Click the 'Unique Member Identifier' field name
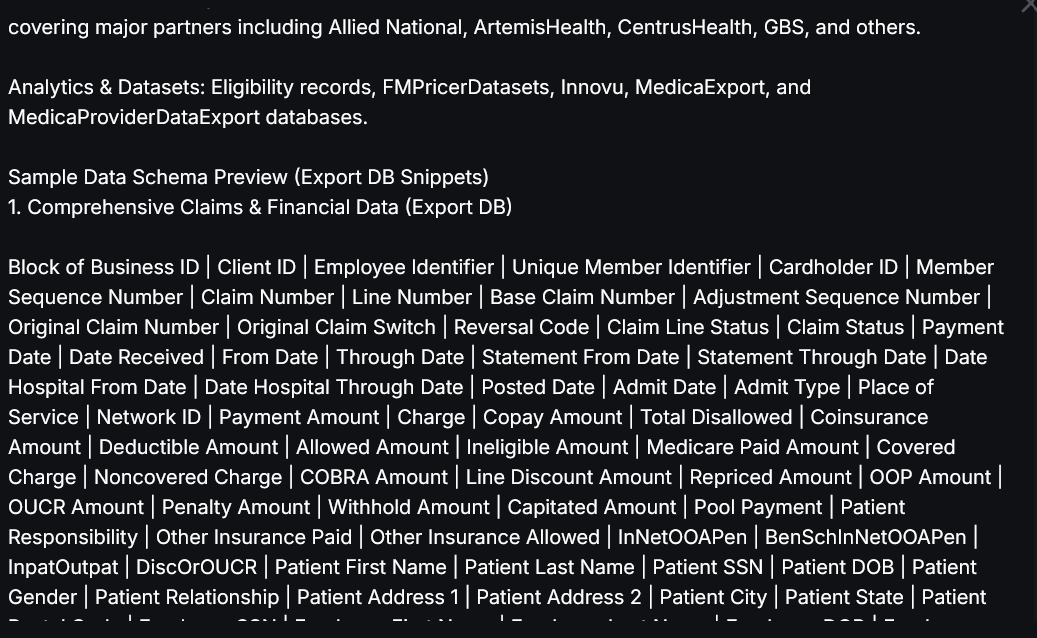The width and height of the screenshot is (1037, 638). pyautogui.click(x=631, y=267)
